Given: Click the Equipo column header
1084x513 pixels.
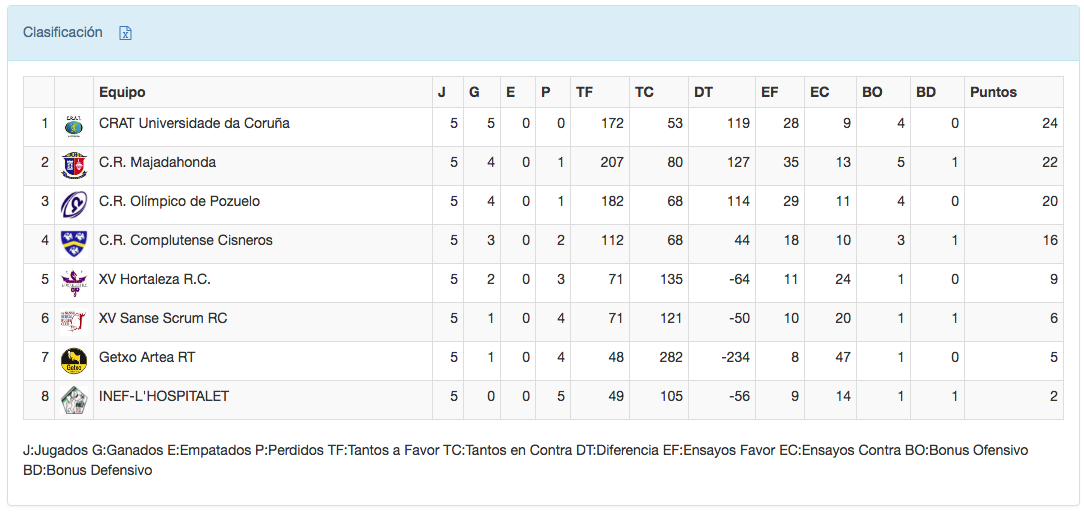Looking at the screenshot, I should (x=122, y=92).
